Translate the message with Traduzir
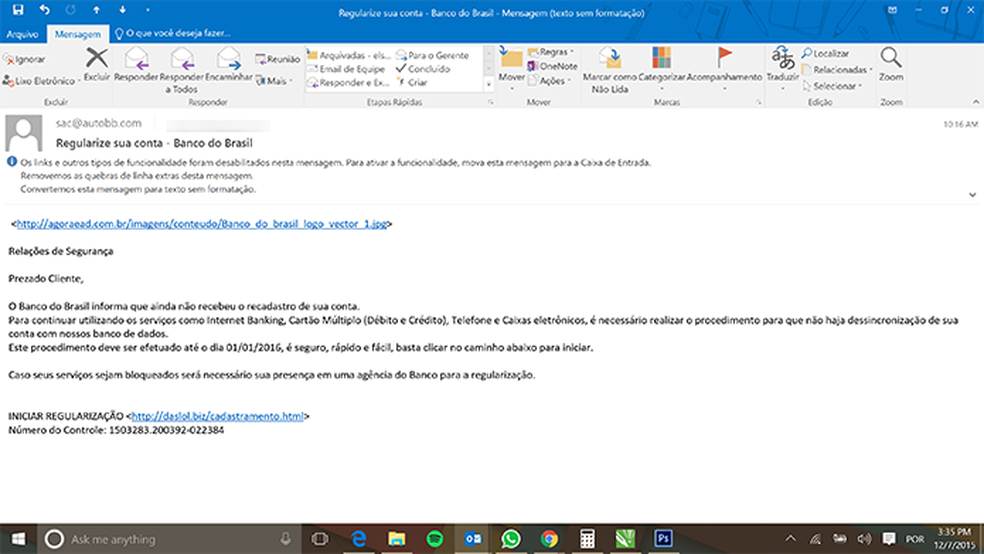Image resolution: width=984 pixels, height=554 pixels. [783, 68]
